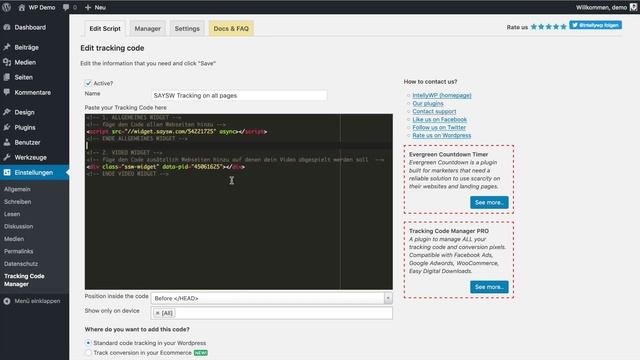The image size is (640, 360).
Task: Click the Kommentare bubble icon in sidebar
Action: click(7, 92)
